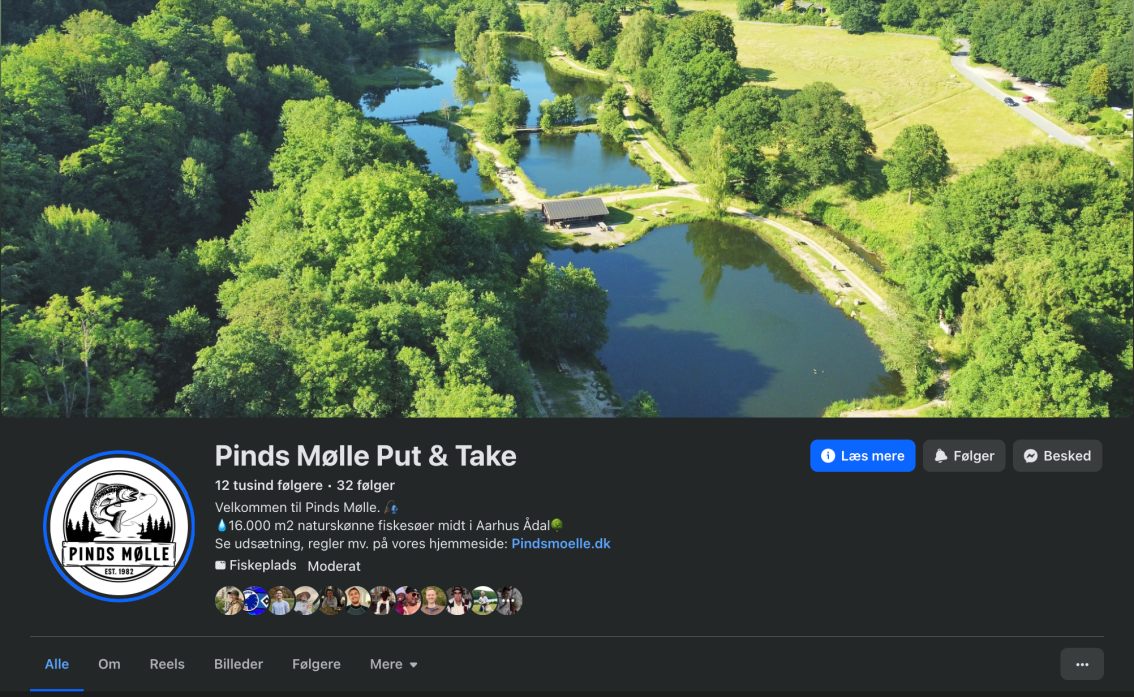The width and height of the screenshot is (1134, 697).
Task: Open the Pindsmoelle.dk website link
Action: coord(560,544)
